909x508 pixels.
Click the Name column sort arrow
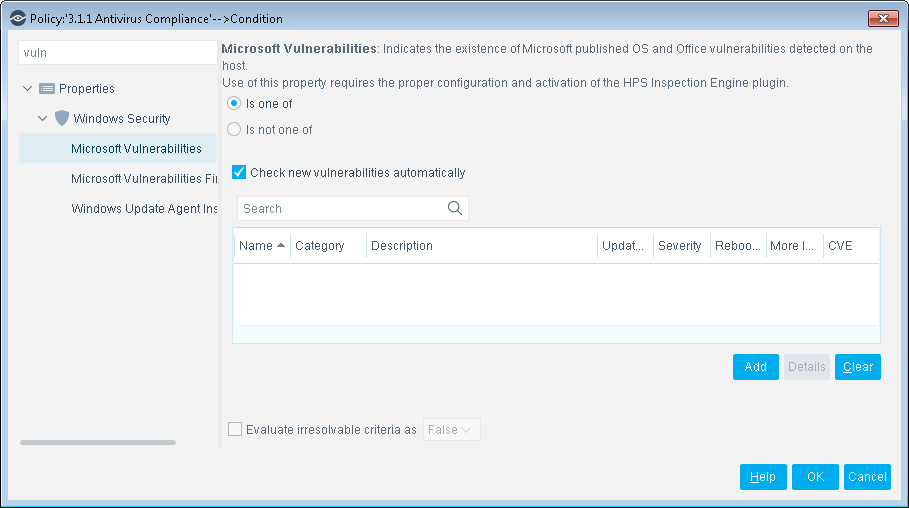coord(281,245)
